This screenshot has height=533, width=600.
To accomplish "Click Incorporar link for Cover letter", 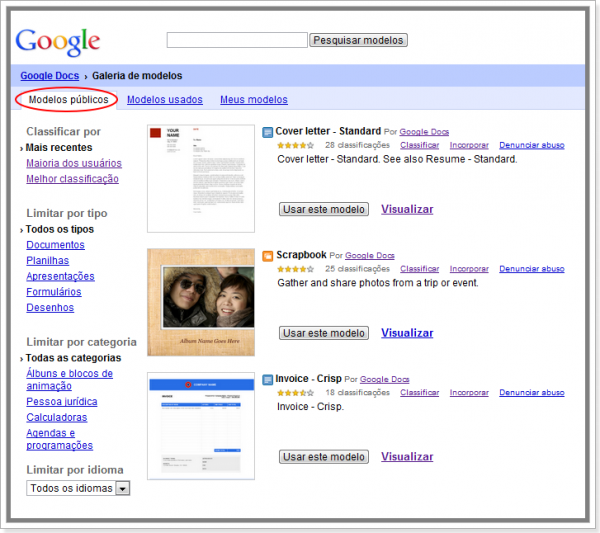I will coord(469,145).
